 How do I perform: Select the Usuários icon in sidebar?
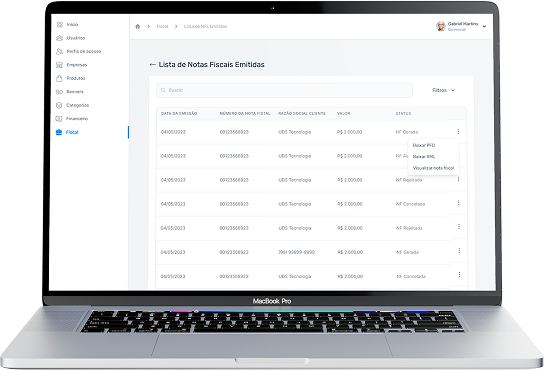tap(59, 38)
